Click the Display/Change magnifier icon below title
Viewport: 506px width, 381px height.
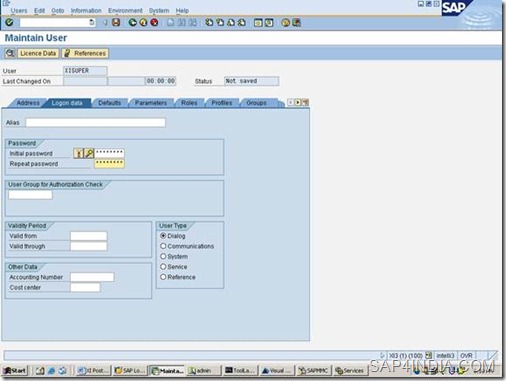[10, 53]
